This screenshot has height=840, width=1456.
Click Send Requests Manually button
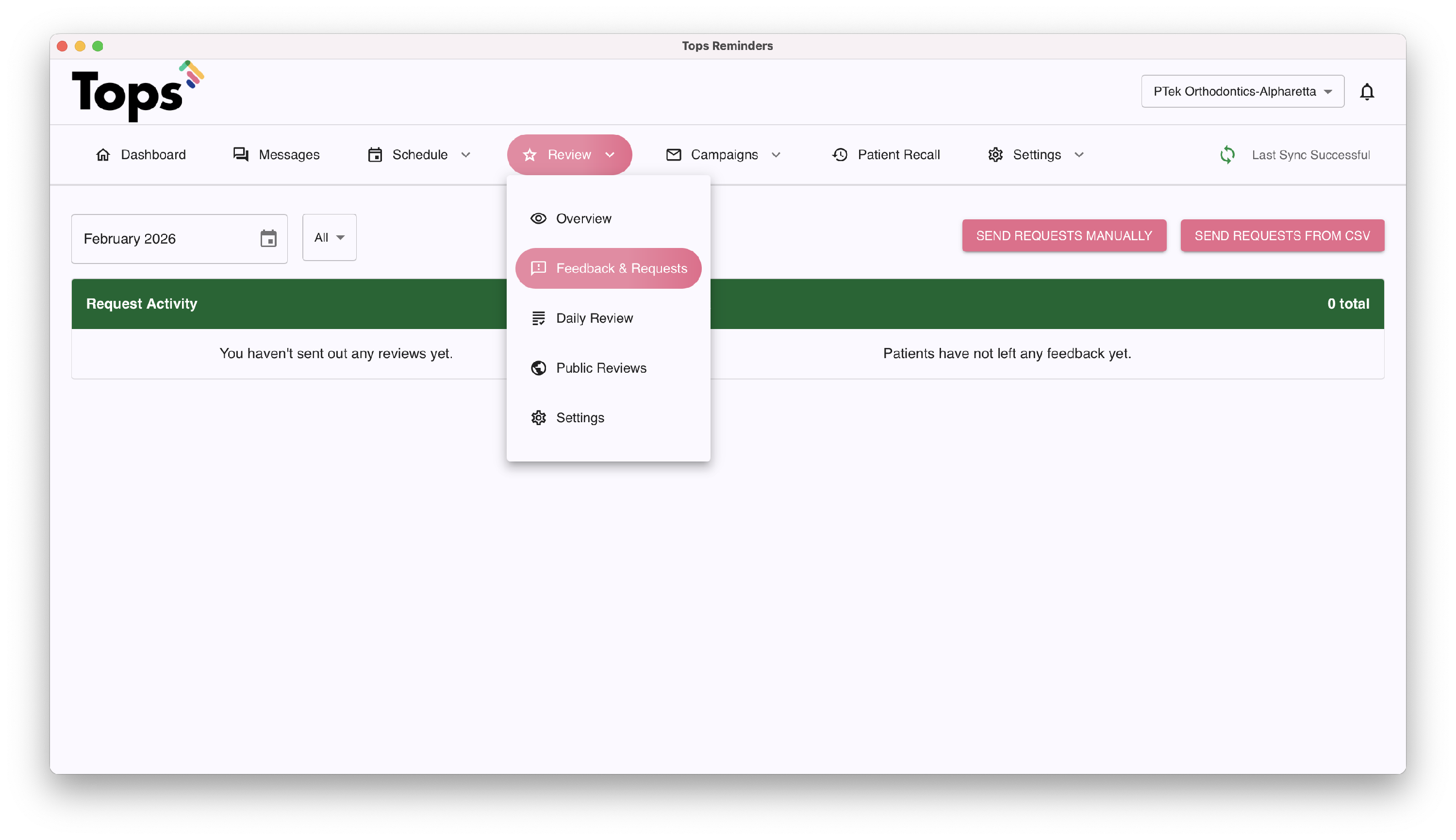[x=1064, y=235]
